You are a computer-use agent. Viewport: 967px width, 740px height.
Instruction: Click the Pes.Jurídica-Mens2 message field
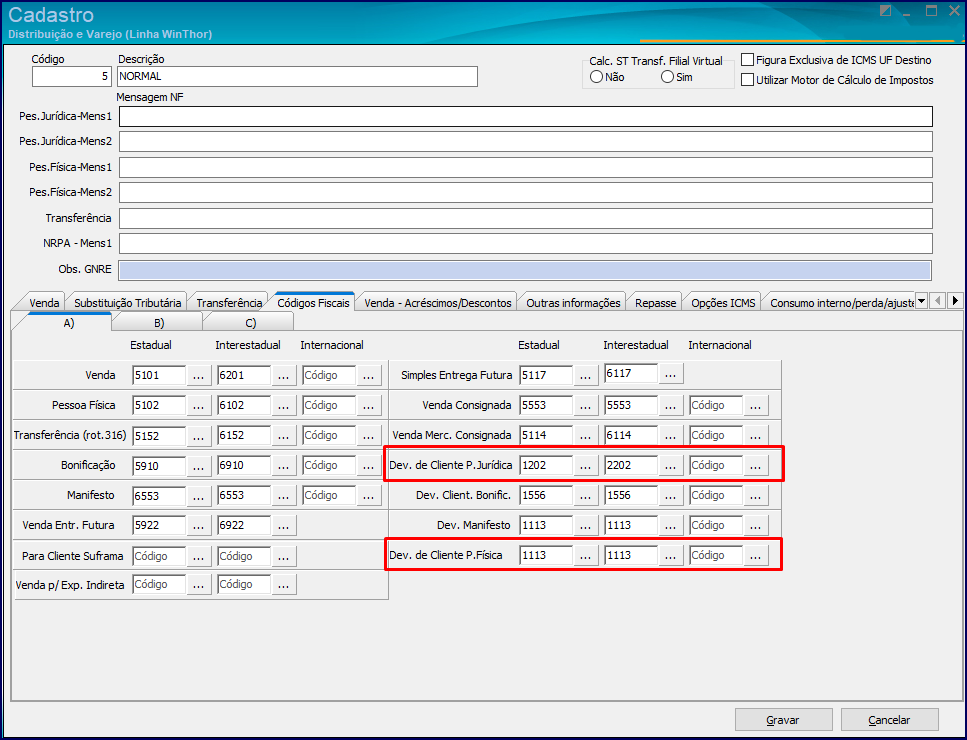point(525,142)
